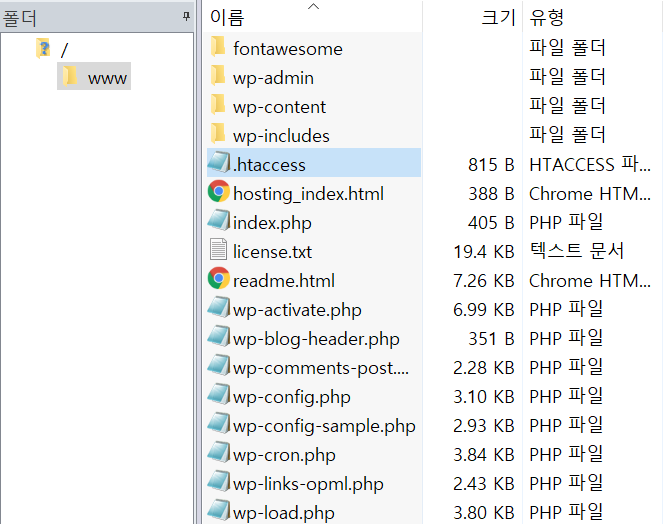Click the wp-includes folder icon
This screenshot has height=524, width=665.
tap(218, 134)
